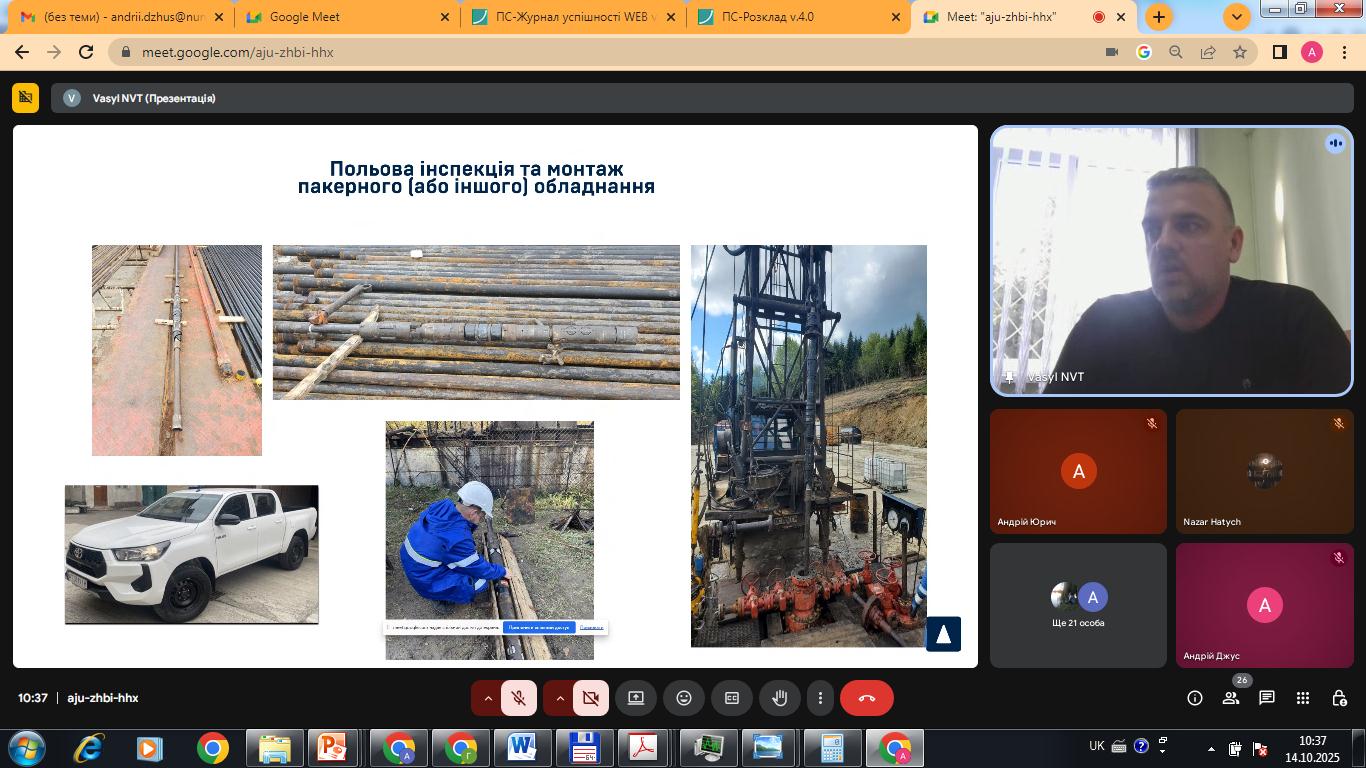This screenshot has height=768, width=1366.
Task: Open the activities grid icon
Action: click(1303, 698)
